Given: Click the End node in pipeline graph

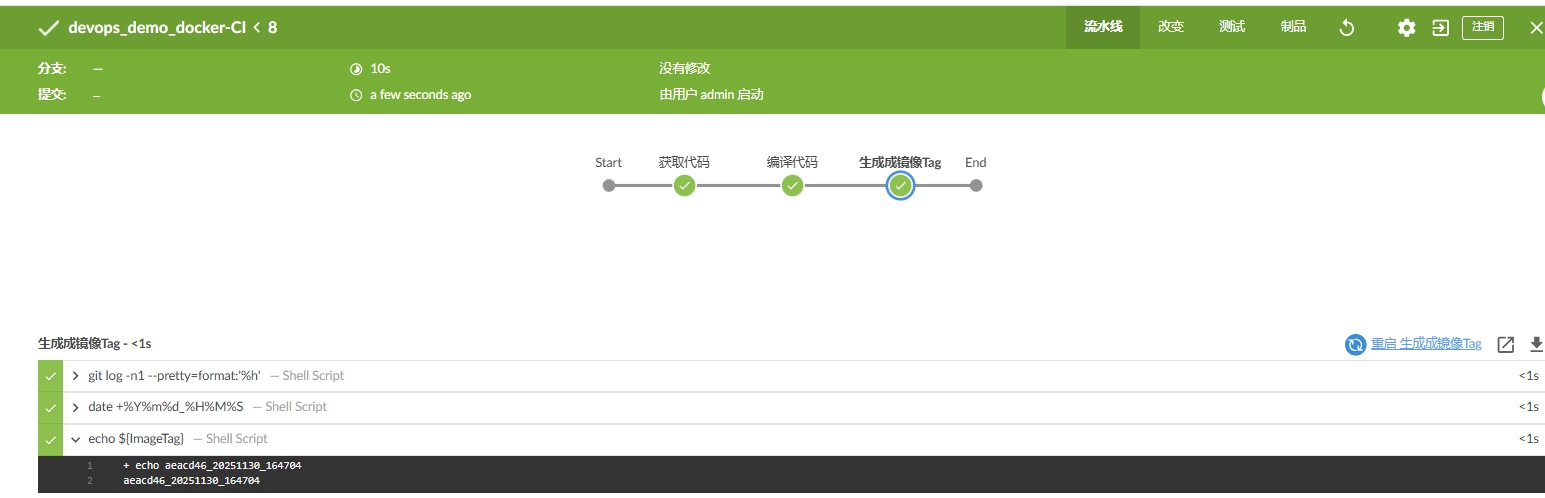Looking at the screenshot, I should [976, 185].
